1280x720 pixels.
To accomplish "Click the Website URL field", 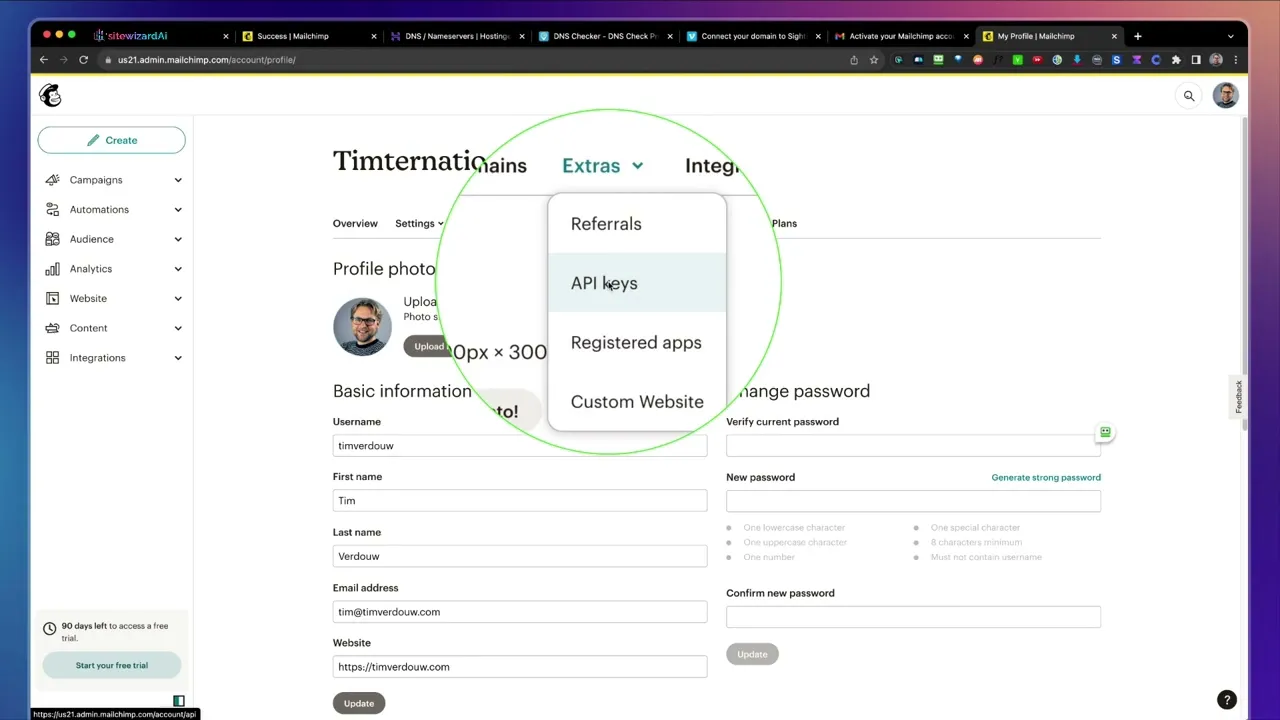I will coord(520,667).
